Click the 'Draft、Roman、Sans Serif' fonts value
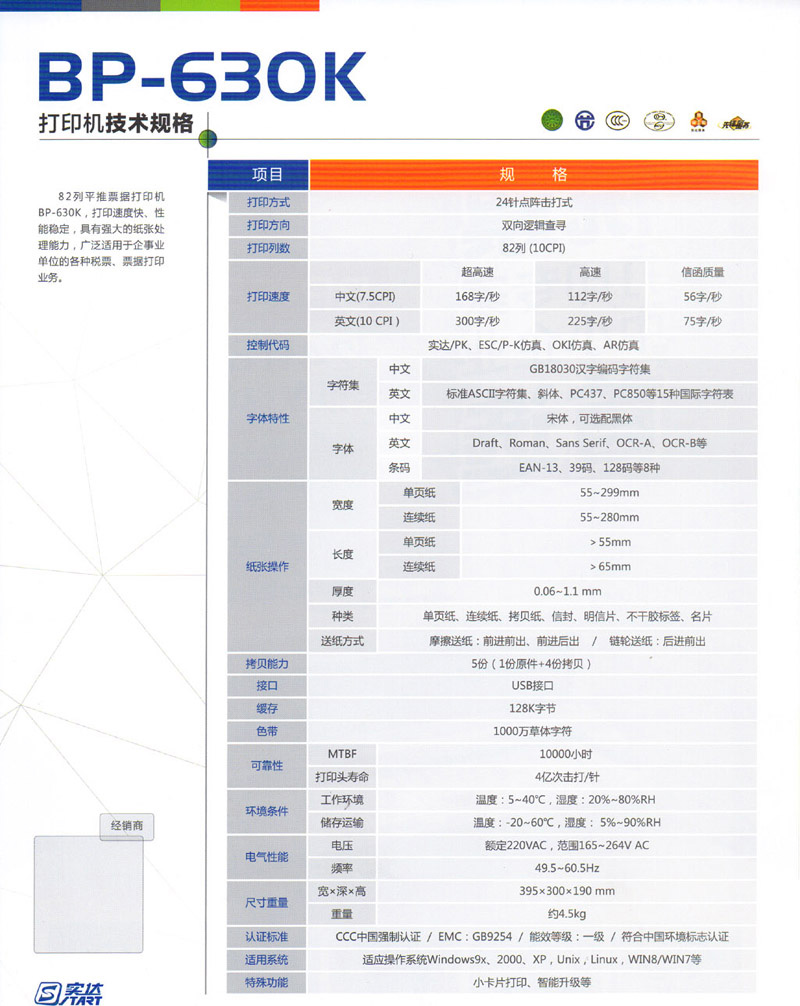This screenshot has height=1006, width=800. (x=590, y=443)
